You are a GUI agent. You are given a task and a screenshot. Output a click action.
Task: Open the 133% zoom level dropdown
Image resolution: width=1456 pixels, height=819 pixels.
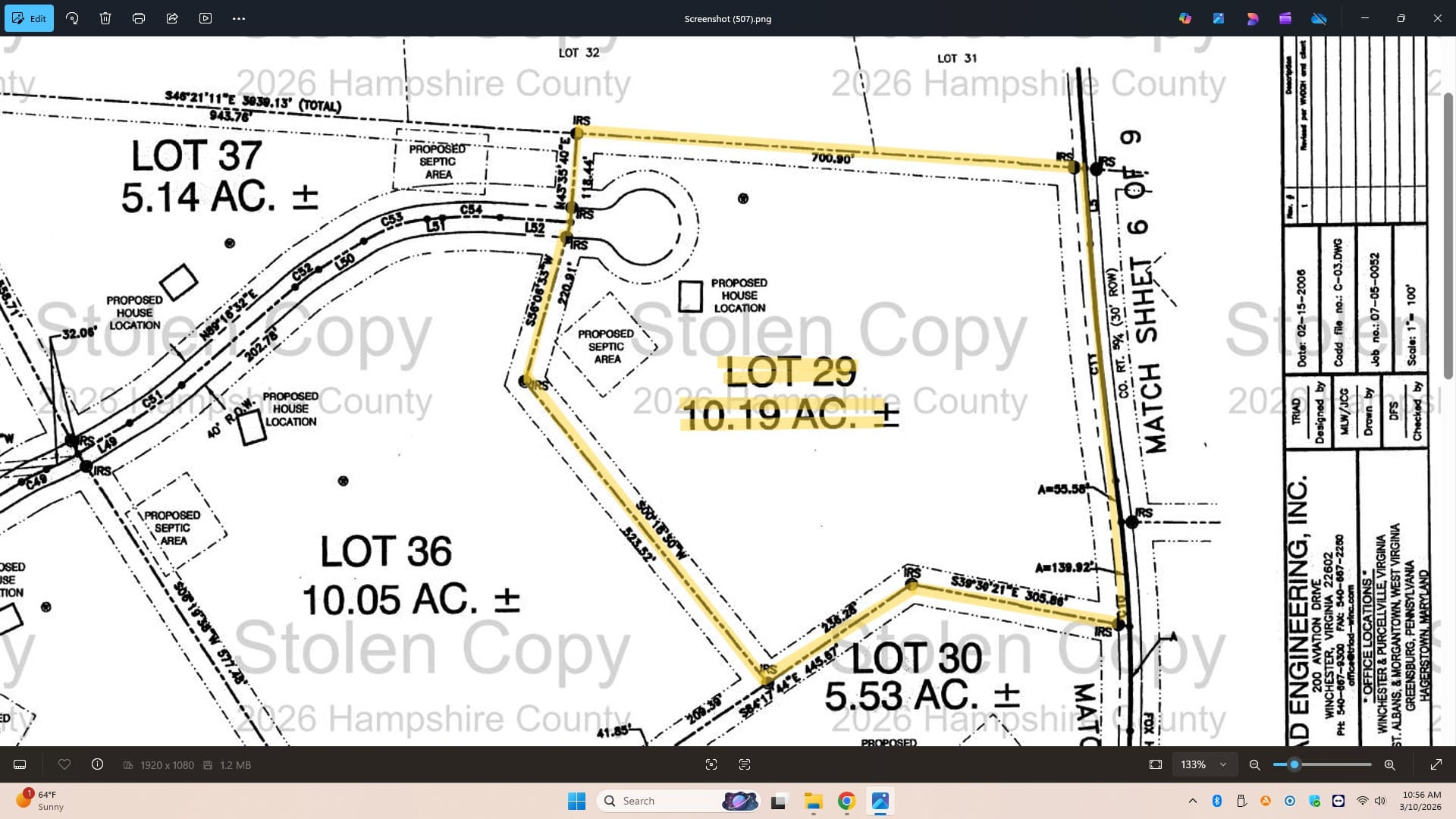click(x=1204, y=764)
